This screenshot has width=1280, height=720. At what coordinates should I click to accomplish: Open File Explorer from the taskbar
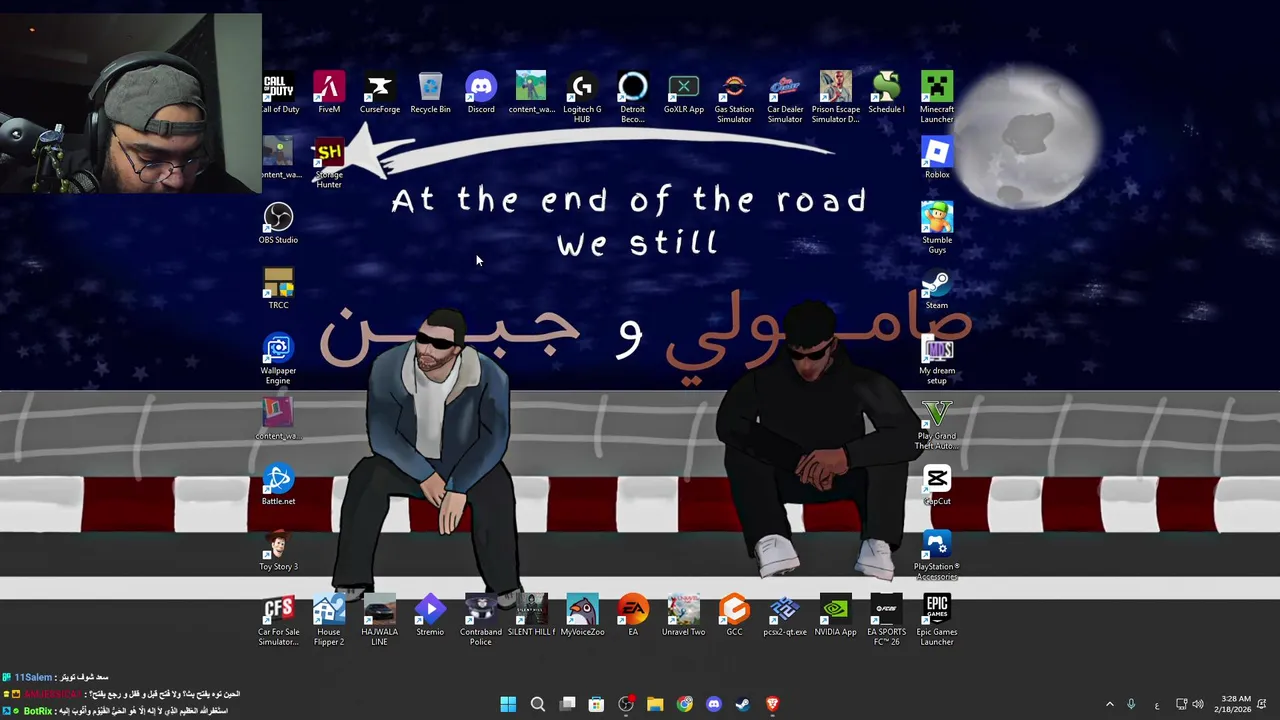pos(655,704)
